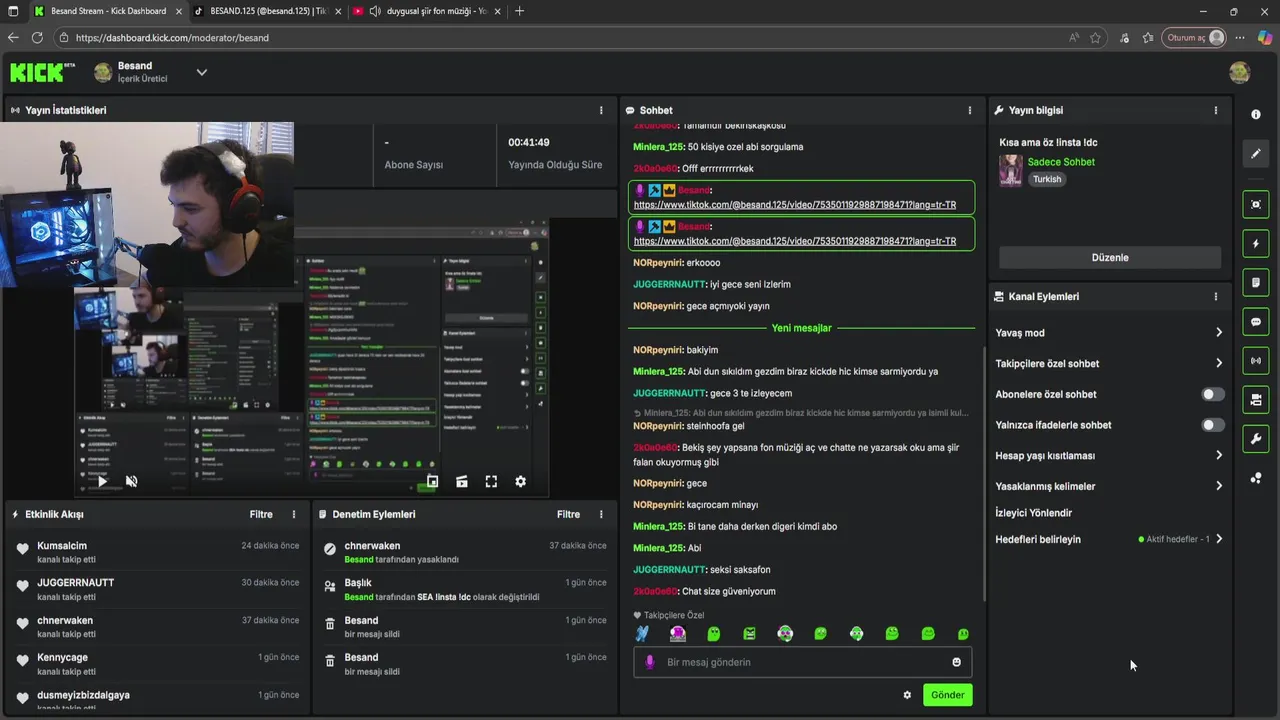Expand channel dropdown next to Besand

(x=201, y=72)
